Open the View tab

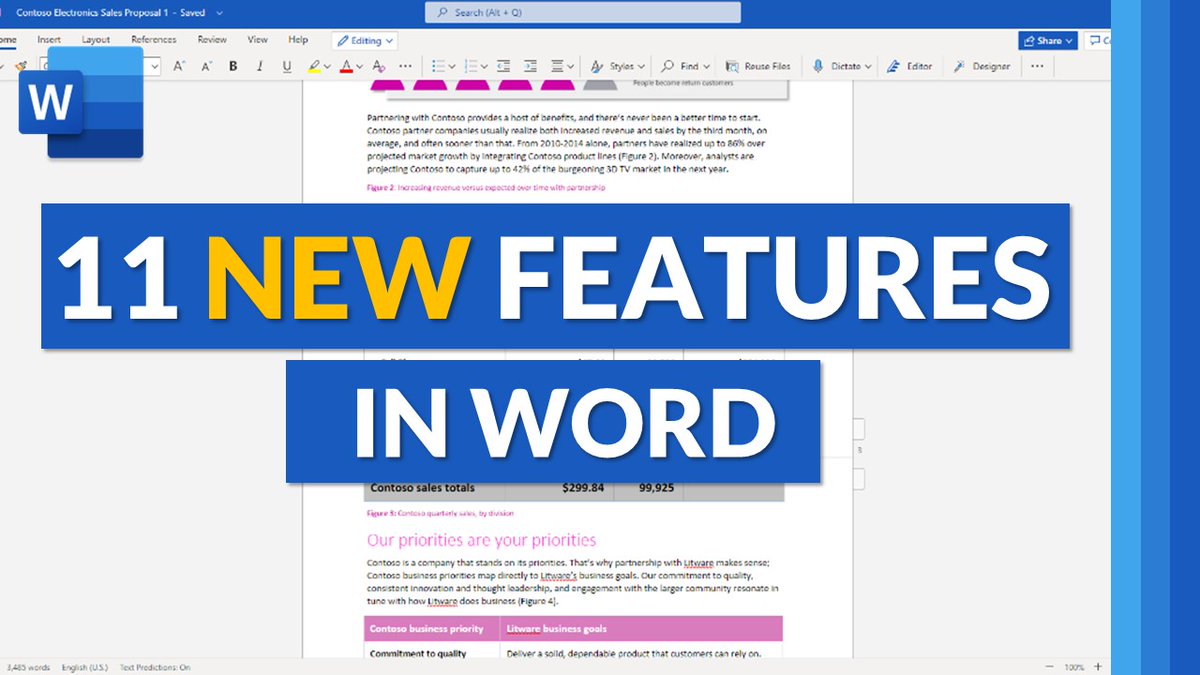pos(258,40)
